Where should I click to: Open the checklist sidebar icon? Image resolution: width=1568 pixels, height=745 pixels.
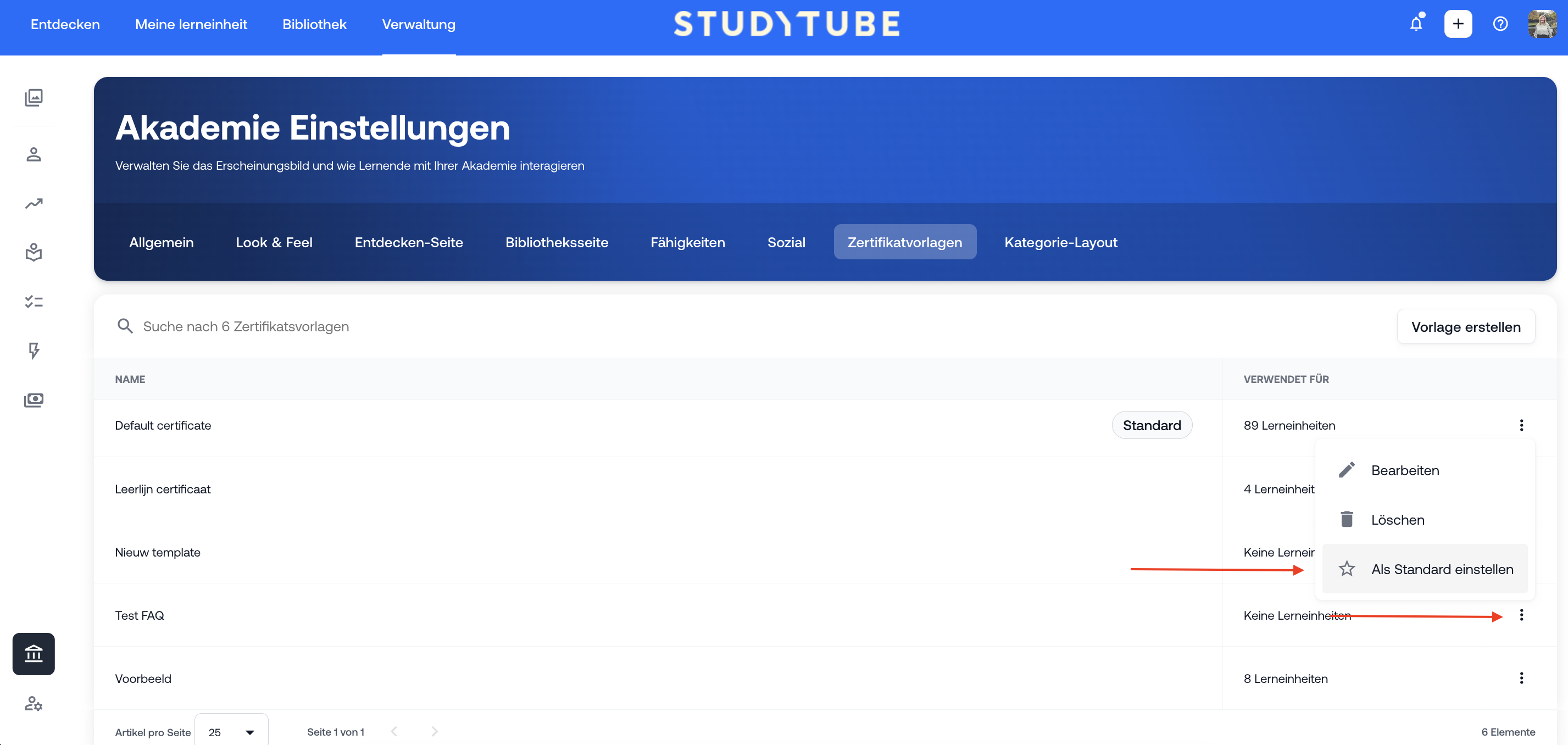34,302
